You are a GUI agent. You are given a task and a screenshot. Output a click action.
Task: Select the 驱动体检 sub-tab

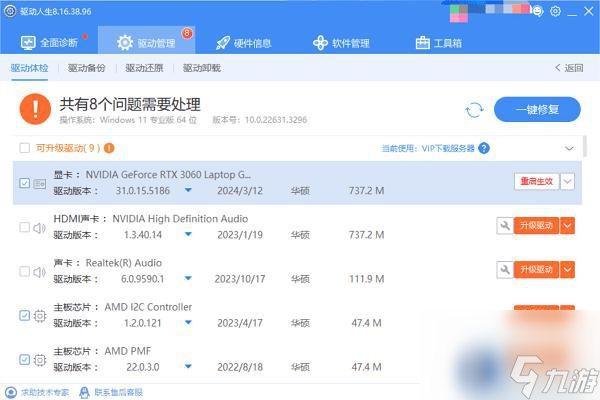click(x=29, y=68)
